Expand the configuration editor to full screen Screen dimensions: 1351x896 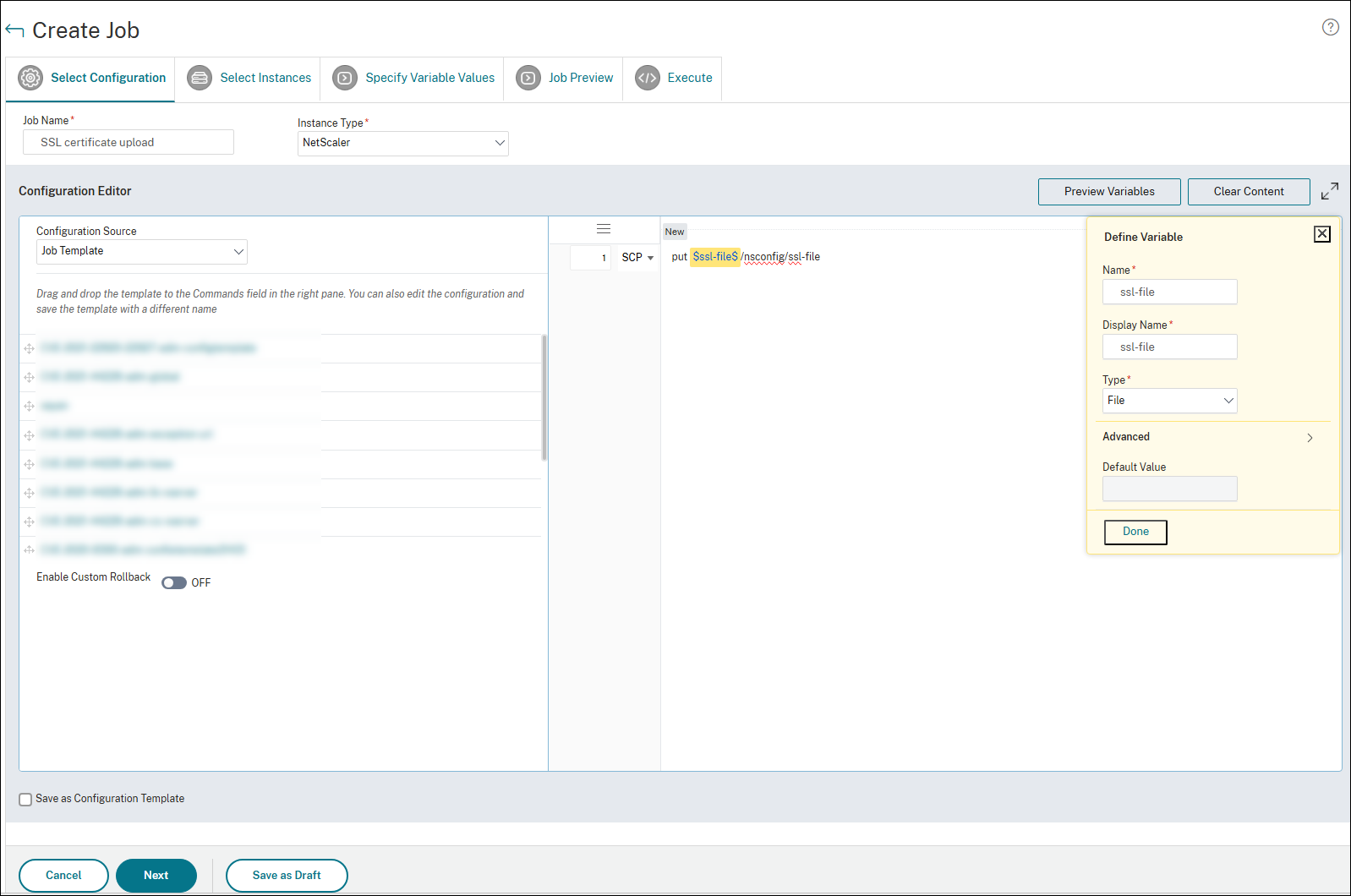1330,191
